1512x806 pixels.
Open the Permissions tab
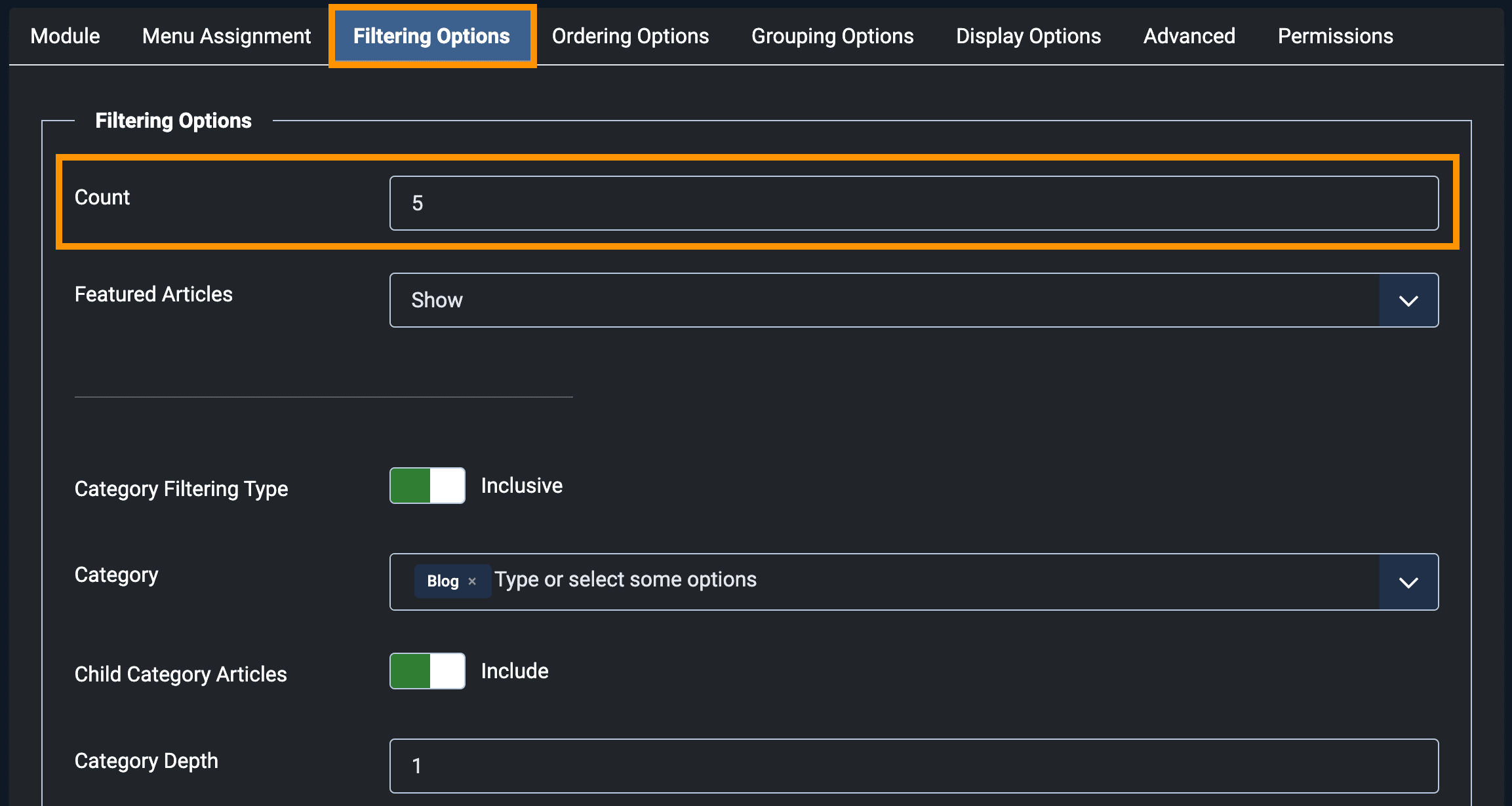(1335, 36)
